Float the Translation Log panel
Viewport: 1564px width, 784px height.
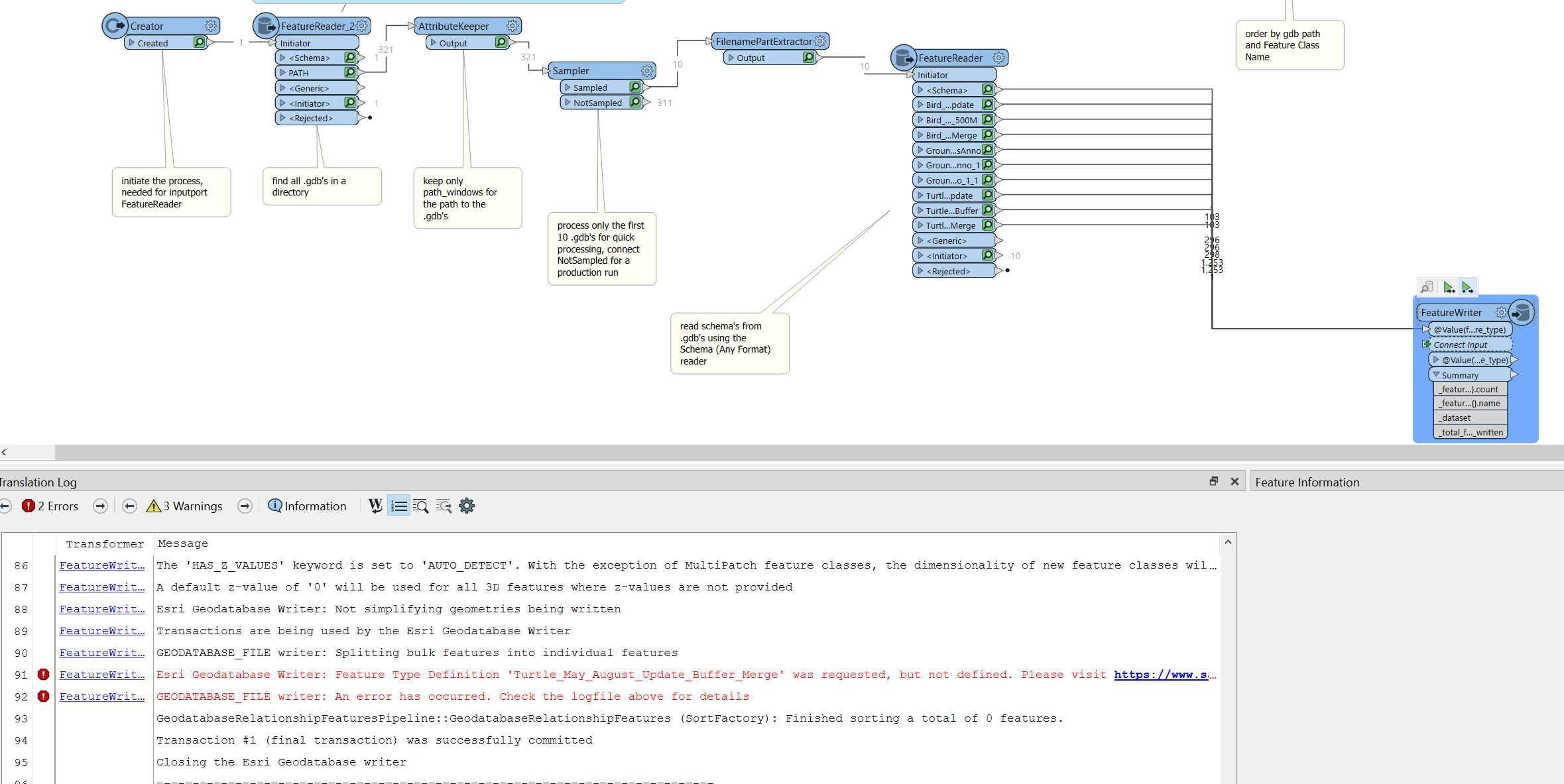pos(1213,482)
